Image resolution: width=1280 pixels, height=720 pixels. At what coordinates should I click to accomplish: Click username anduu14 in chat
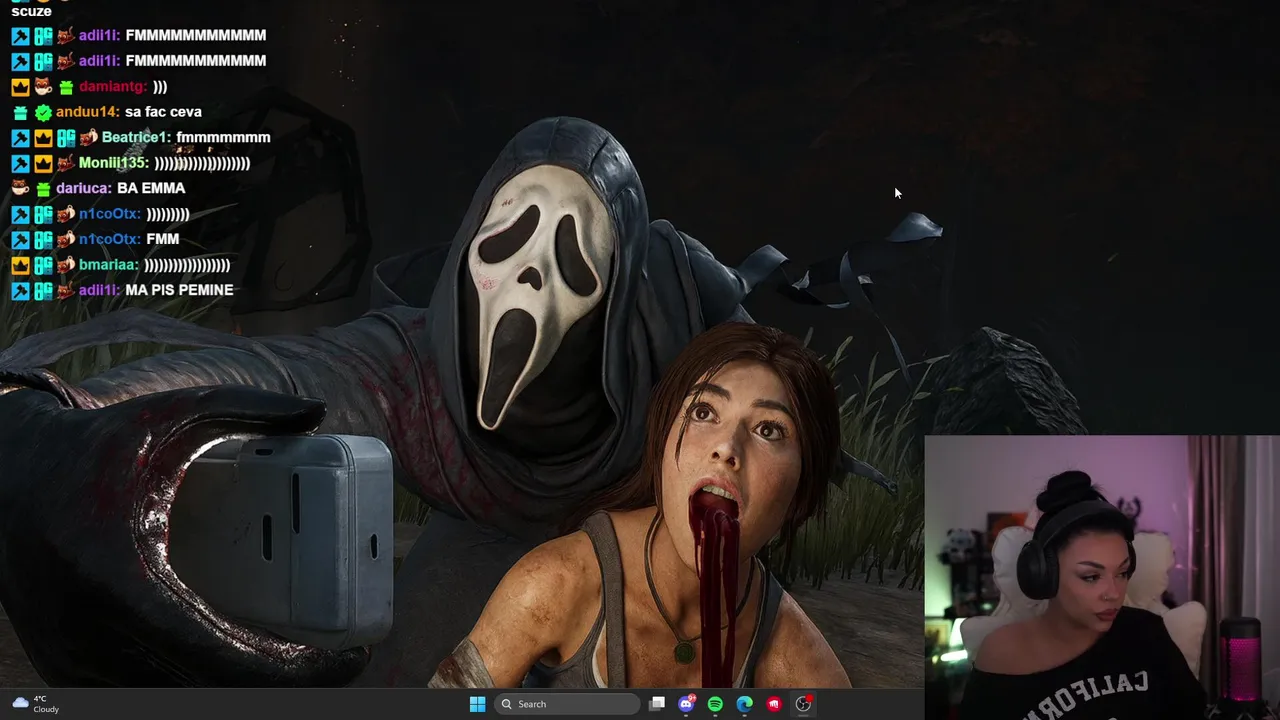[x=88, y=112]
